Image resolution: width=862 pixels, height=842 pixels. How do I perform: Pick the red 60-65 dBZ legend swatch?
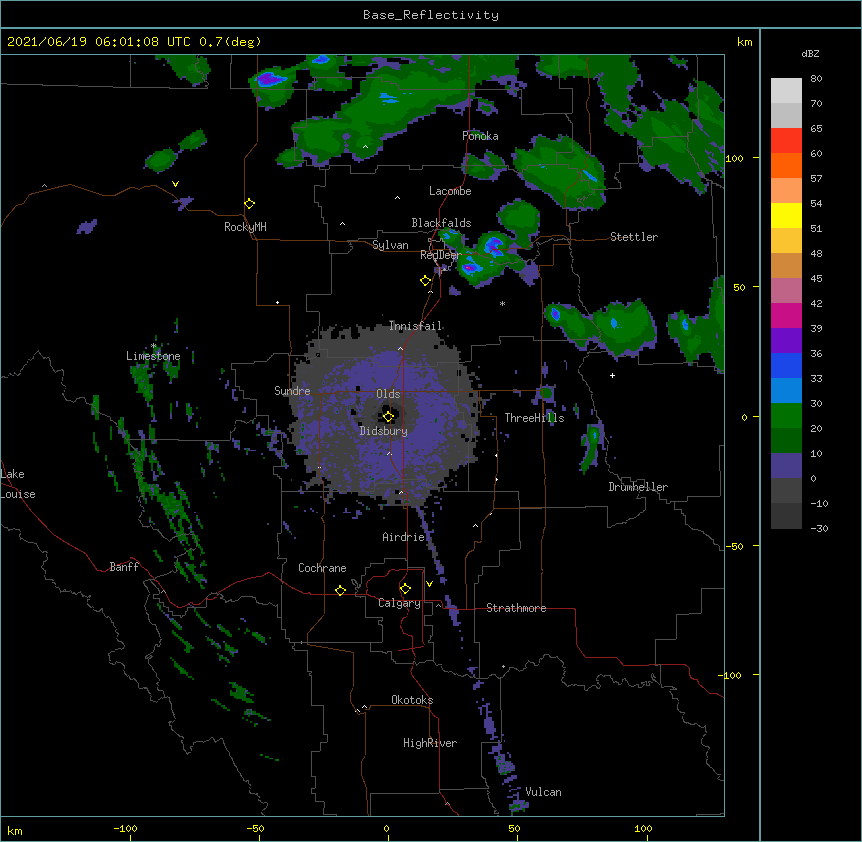(786, 141)
